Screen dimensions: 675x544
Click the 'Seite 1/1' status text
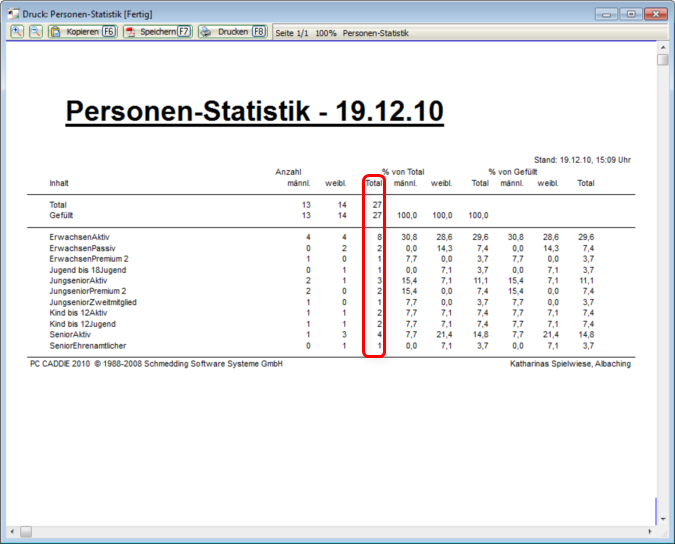[x=292, y=33]
